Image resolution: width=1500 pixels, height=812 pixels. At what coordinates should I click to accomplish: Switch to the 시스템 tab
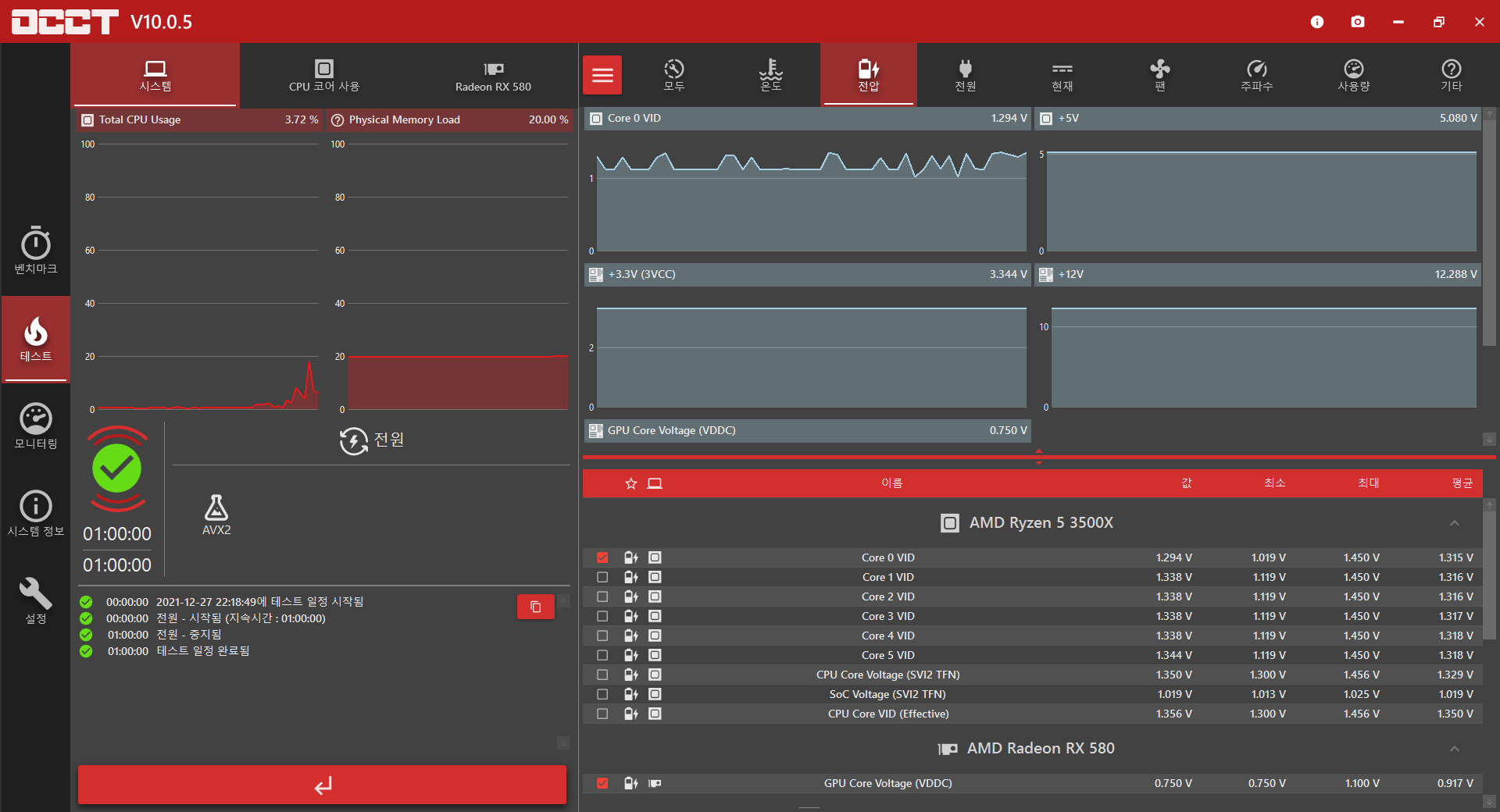[x=155, y=75]
